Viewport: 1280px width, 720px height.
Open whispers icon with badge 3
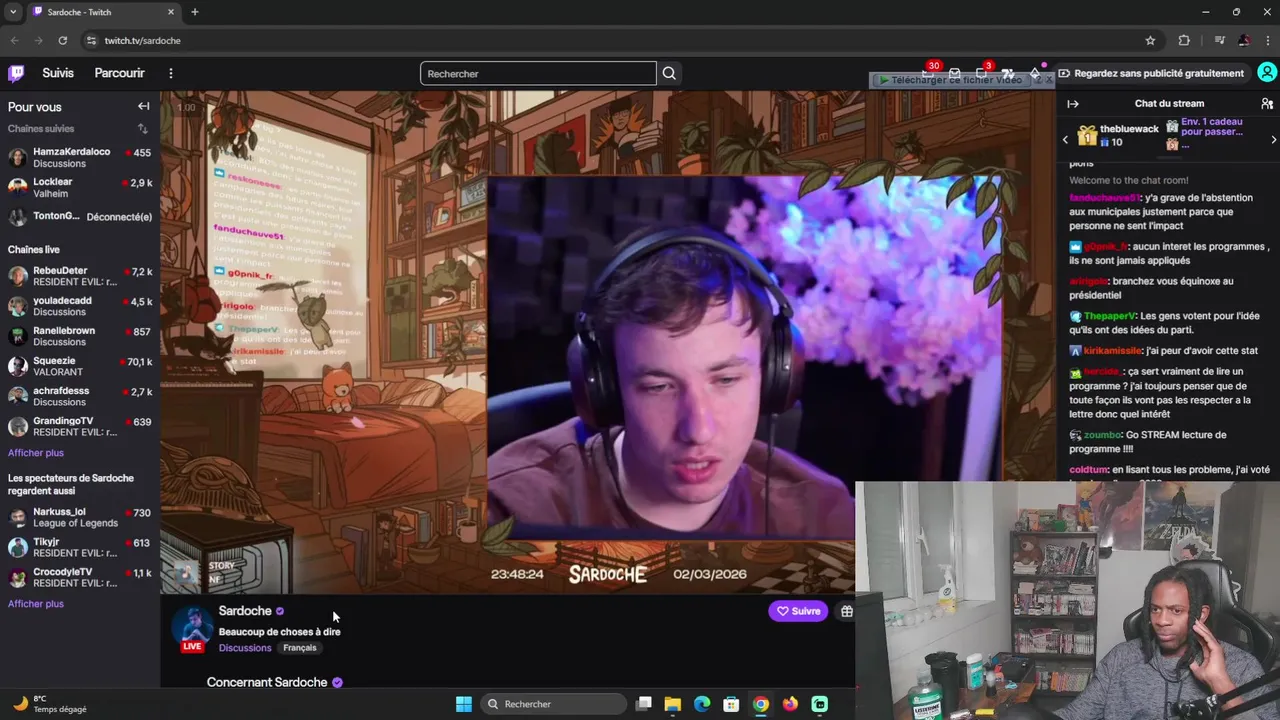pos(981,73)
